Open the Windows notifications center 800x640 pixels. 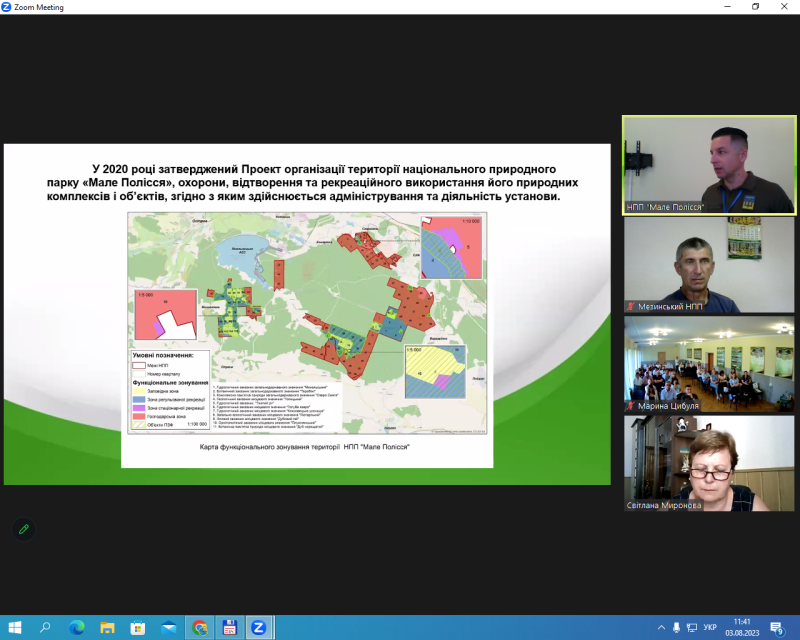777,627
